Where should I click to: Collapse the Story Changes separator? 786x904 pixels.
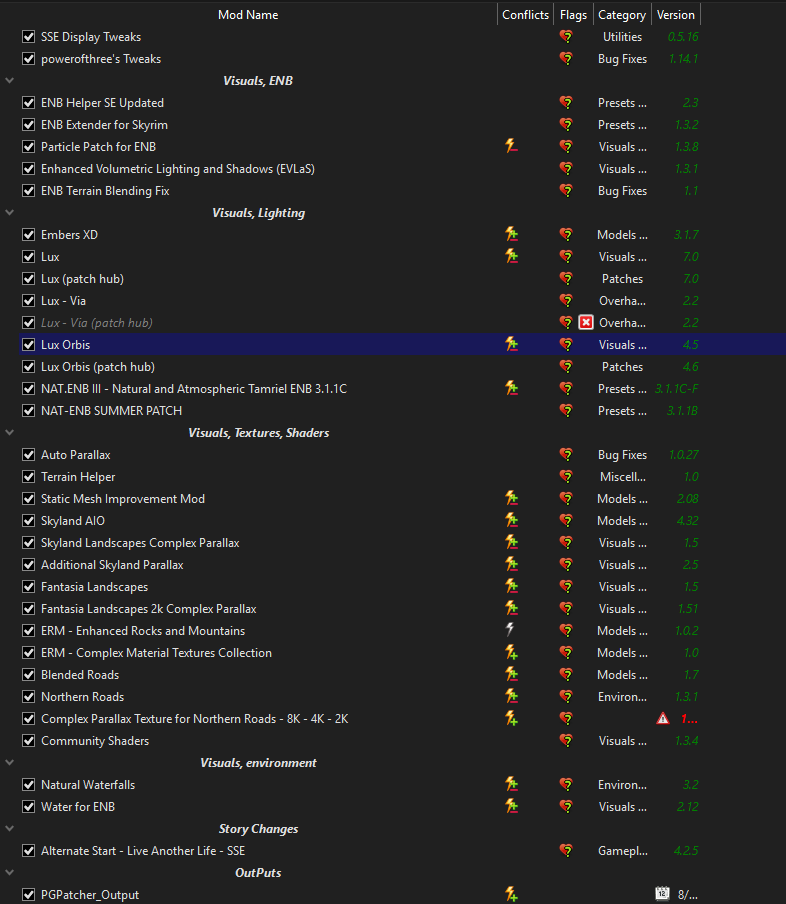pyautogui.click(x=9, y=828)
